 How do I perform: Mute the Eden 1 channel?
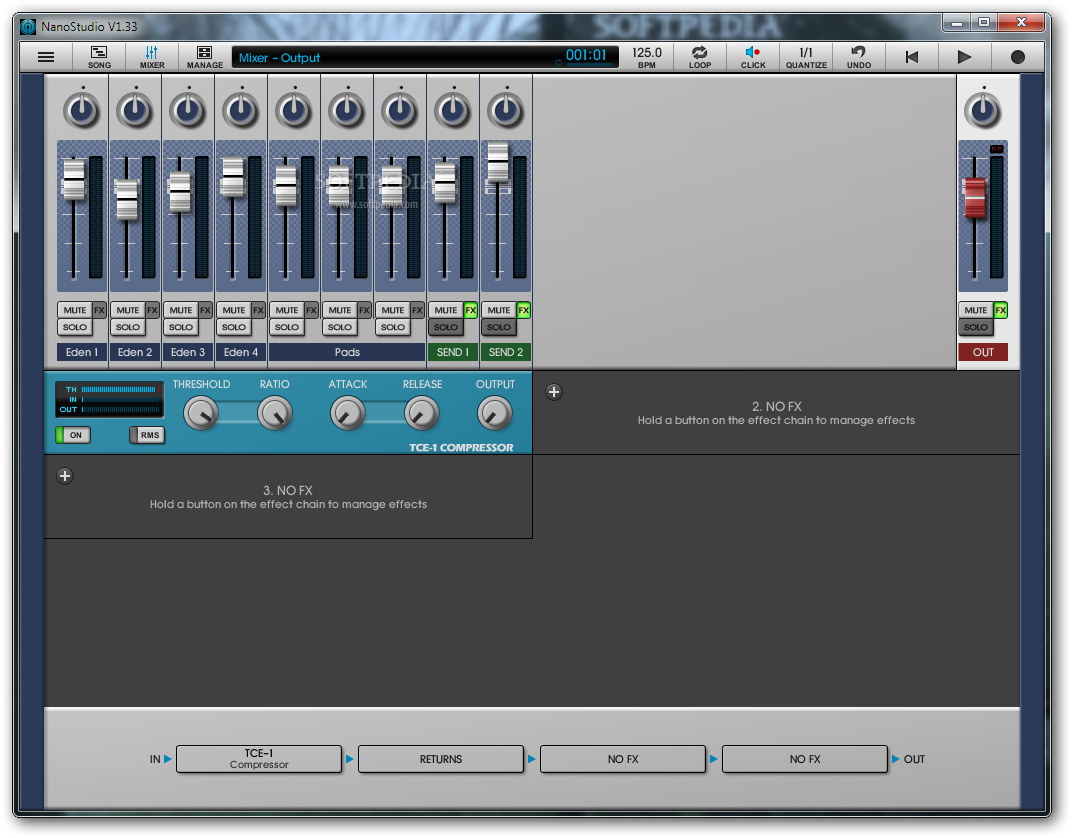tap(74, 310)
